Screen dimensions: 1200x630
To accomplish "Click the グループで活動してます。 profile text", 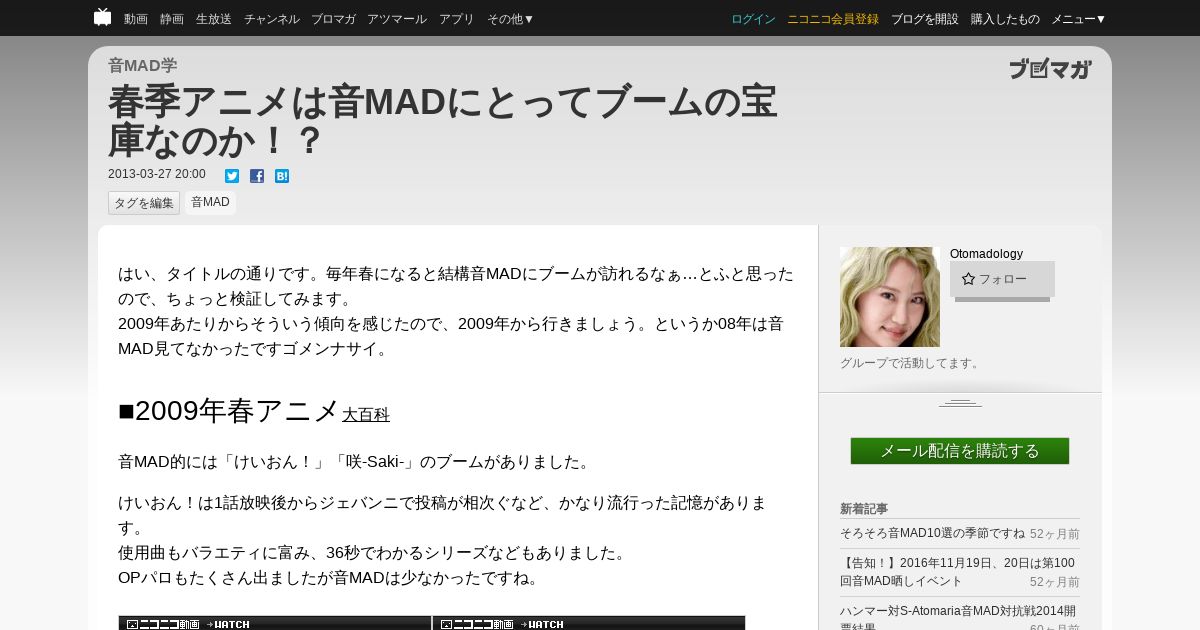I will 912,363.
